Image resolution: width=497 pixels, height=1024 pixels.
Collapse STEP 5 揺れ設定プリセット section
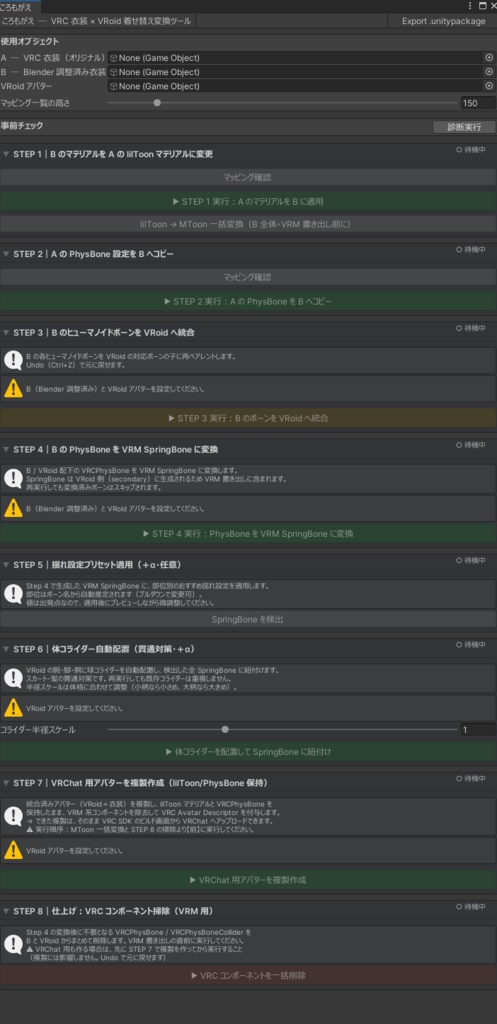[x=6, y=564]
